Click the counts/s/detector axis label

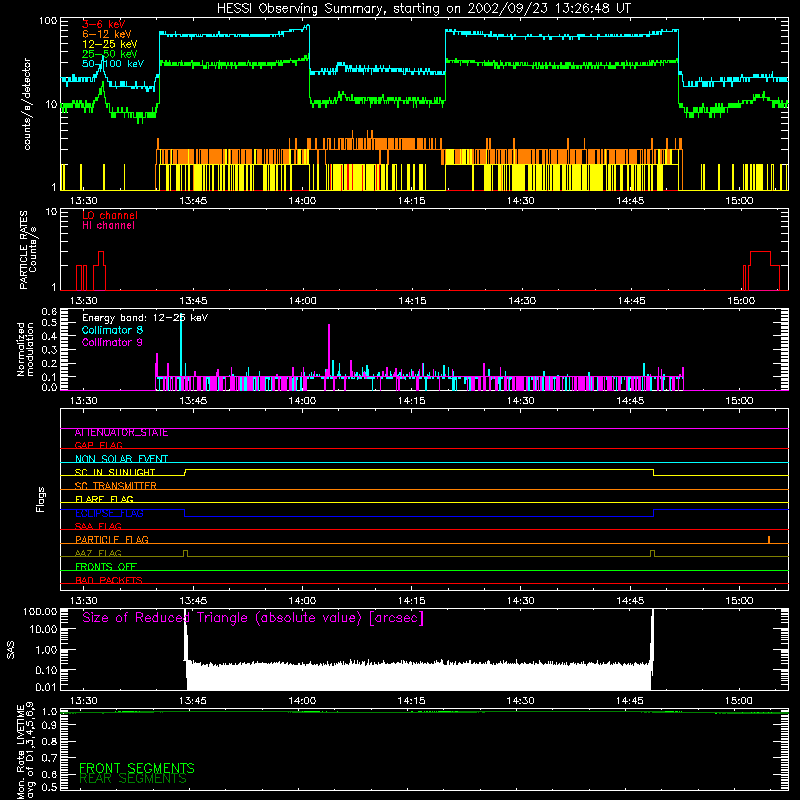pos(27,104)
